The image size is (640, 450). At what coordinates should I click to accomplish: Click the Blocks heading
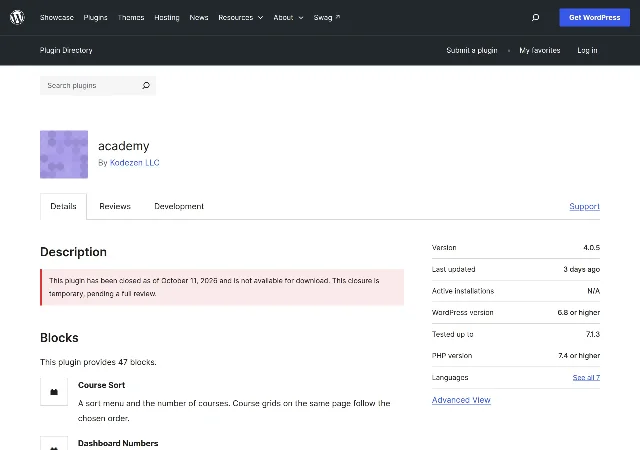tap(59, 338)
